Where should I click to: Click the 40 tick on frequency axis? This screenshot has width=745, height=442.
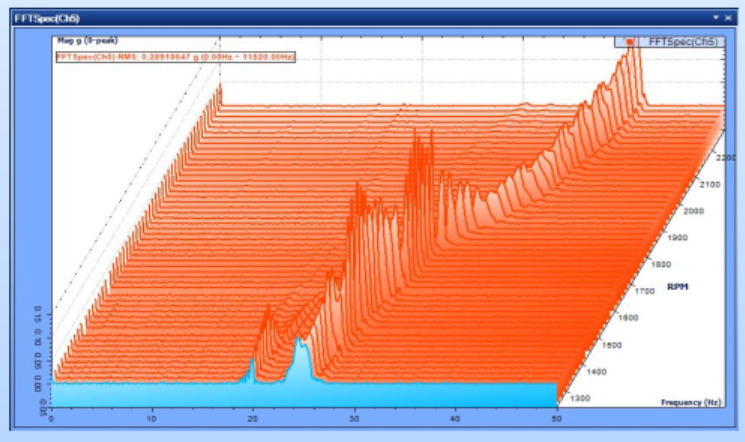tap(455, 419)
